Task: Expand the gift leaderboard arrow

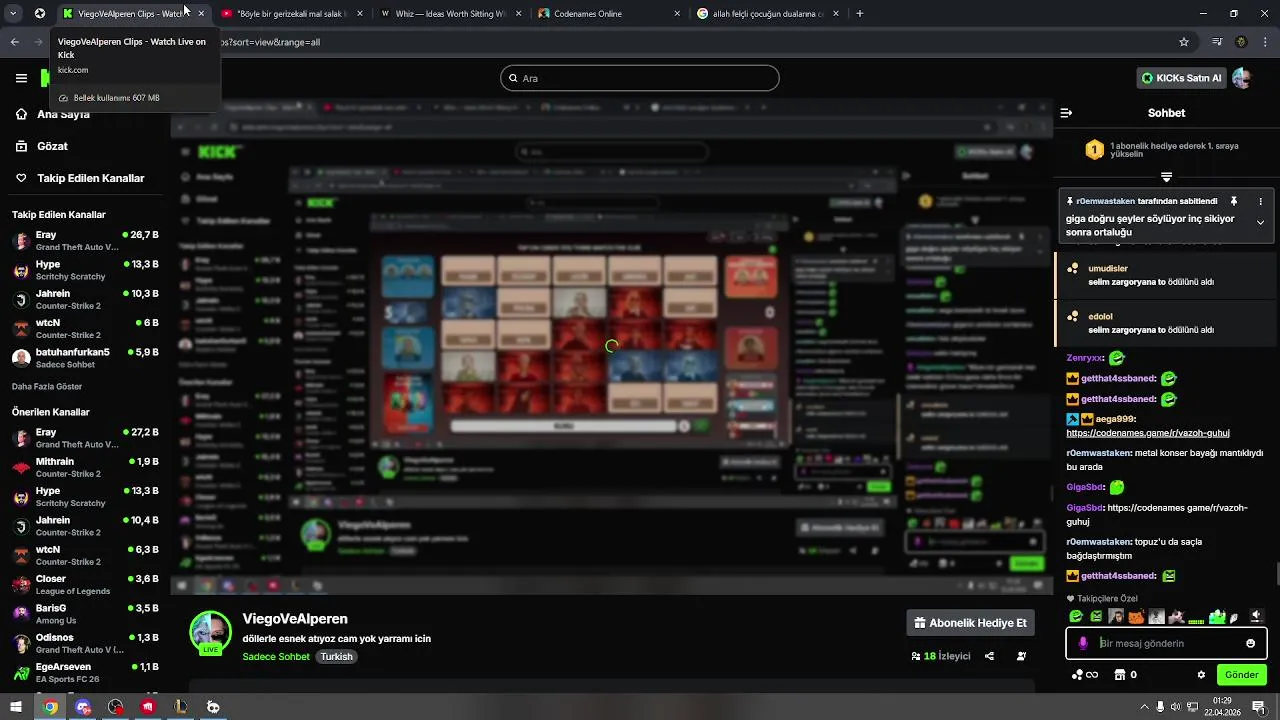Action: point(1166,177)
